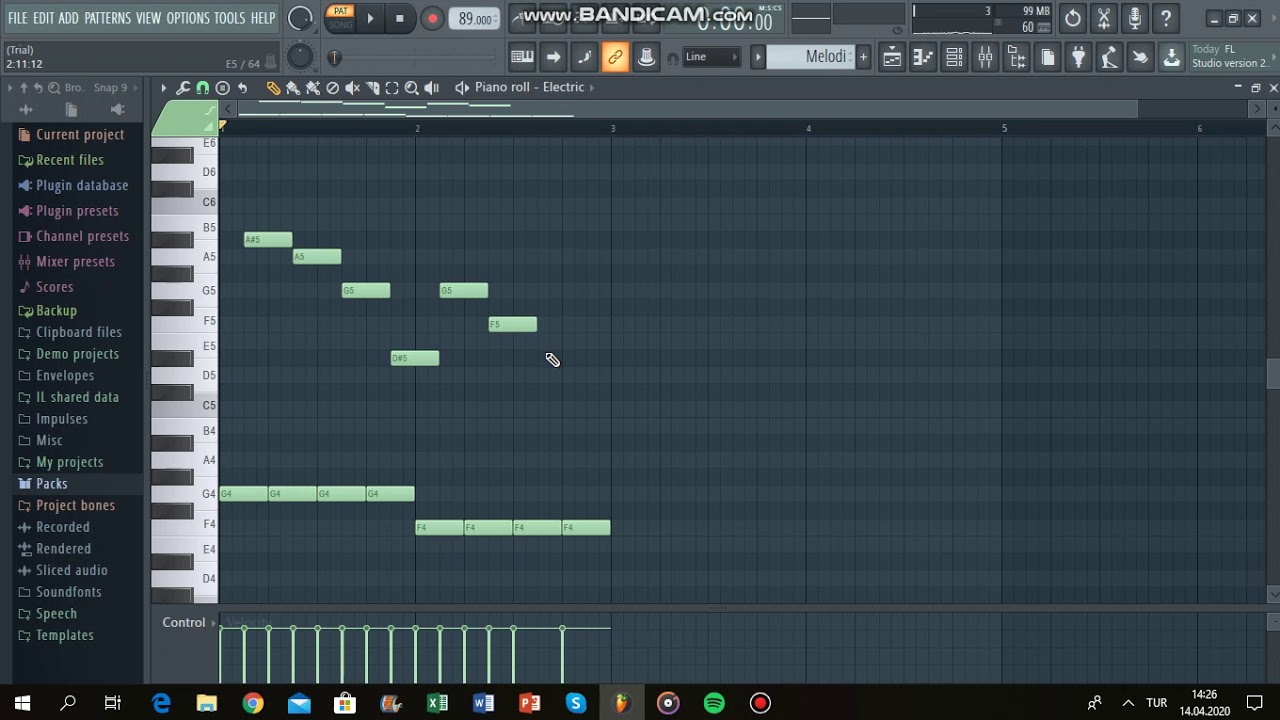Viewport: 1280px width, 720px height.
Task: Open the plugin picker plug icon
Action: pos(1078,57)
